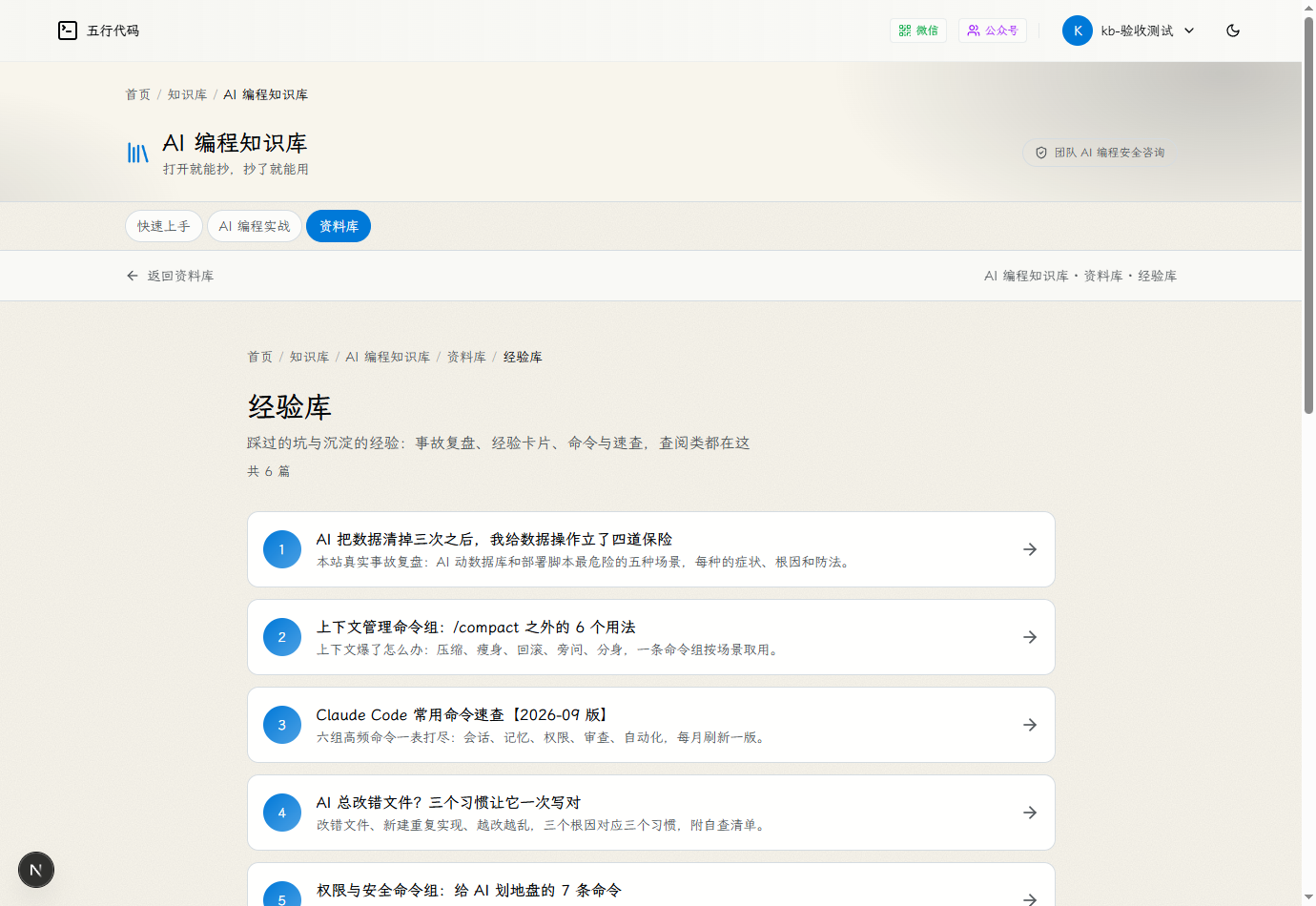Click the 微信 QR code icon
Screen dimensions: 1316x906
(905, 31)
